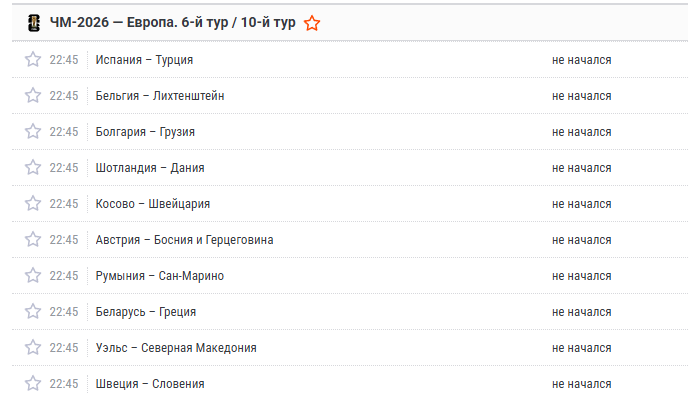
Task: Click 'не начался' status for Румыния – Сан-Марино
Action: (x=581, y=276)
